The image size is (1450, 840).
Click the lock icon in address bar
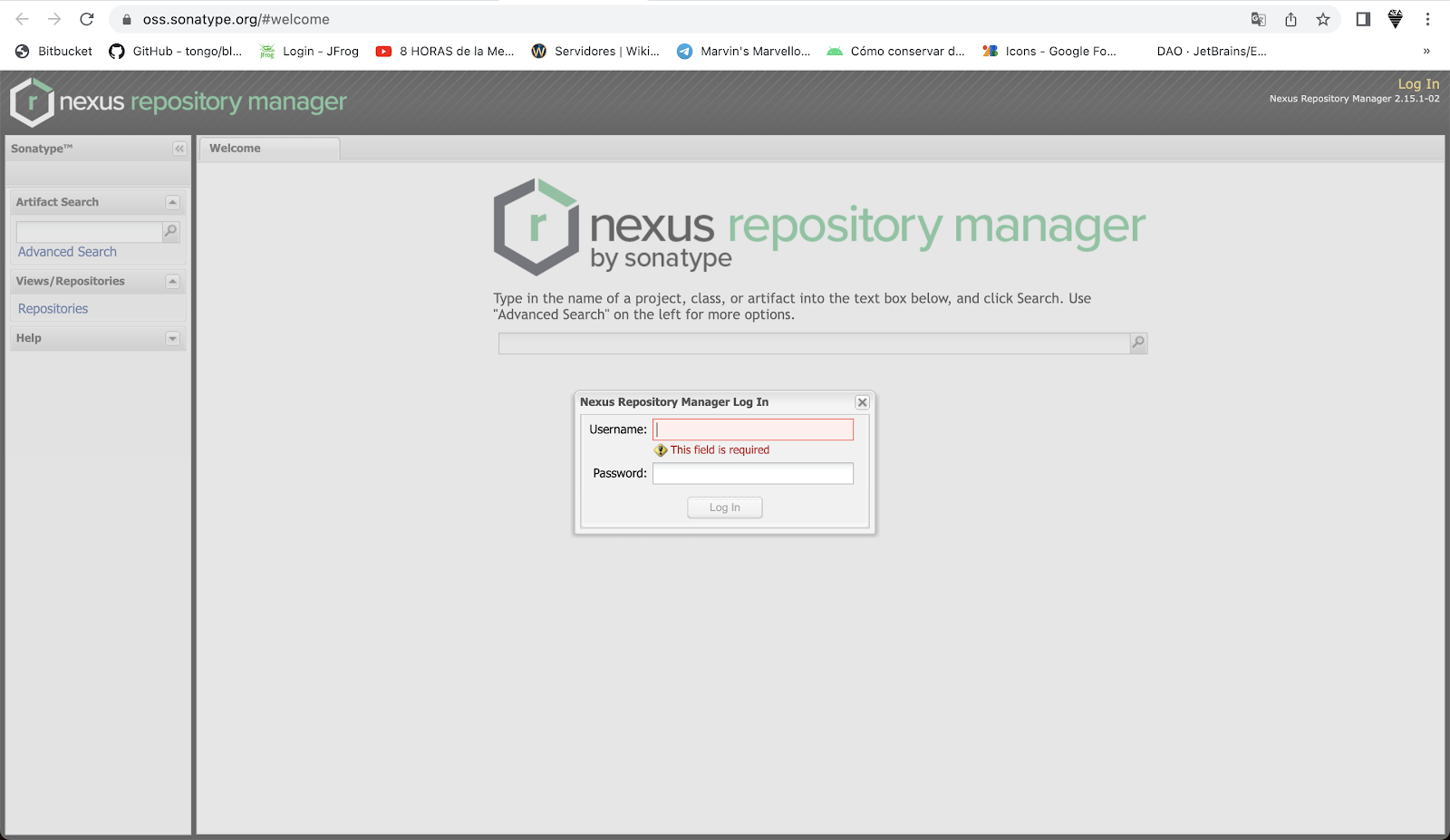127,19
